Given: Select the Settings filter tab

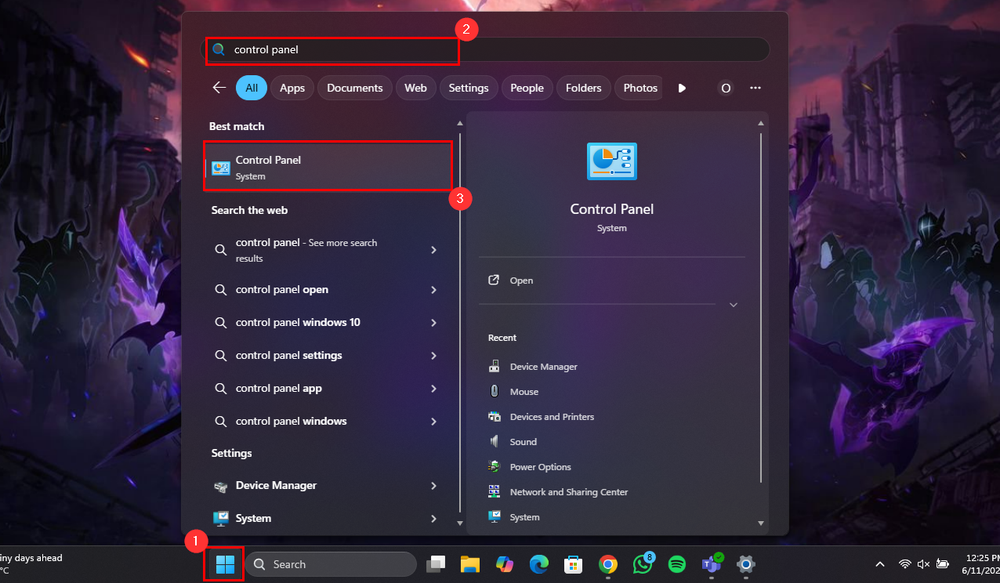Looking at the screenshot, I should [x=468, y=87].
